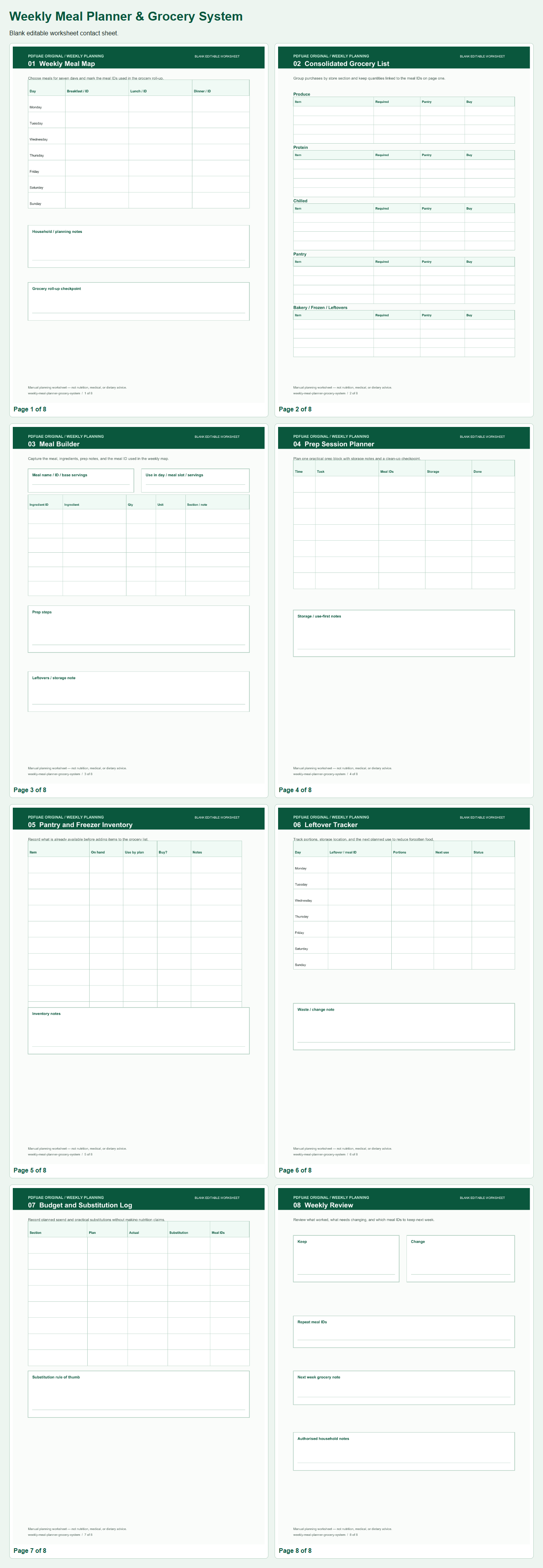Screen dimensions: 543x1568
Task: Click the 'Household / planning notes' box
Action: (x=138, y=246)
